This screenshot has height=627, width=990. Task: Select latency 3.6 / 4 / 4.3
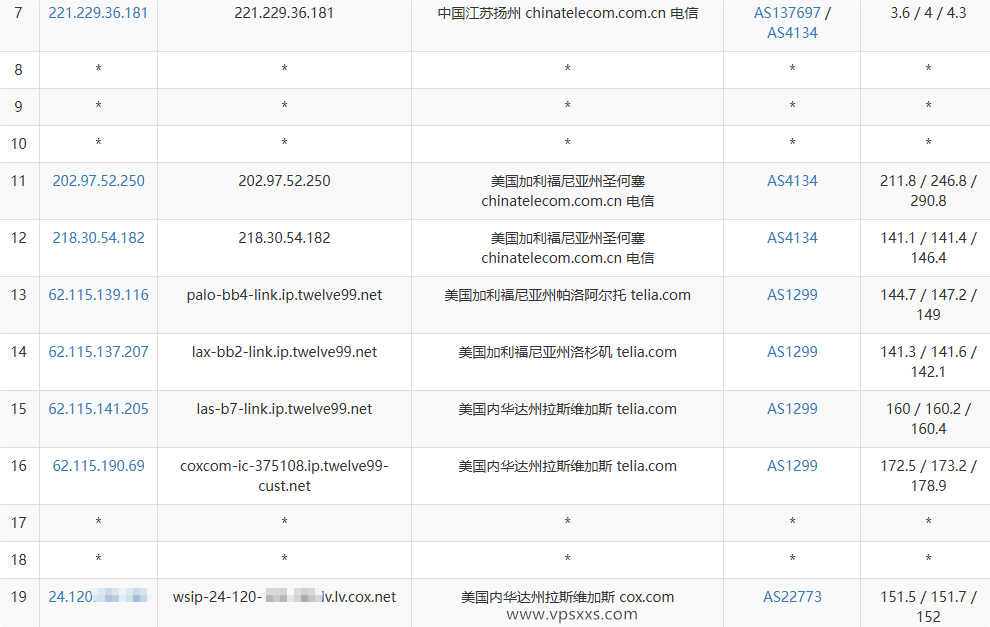[x=928, y=13]
